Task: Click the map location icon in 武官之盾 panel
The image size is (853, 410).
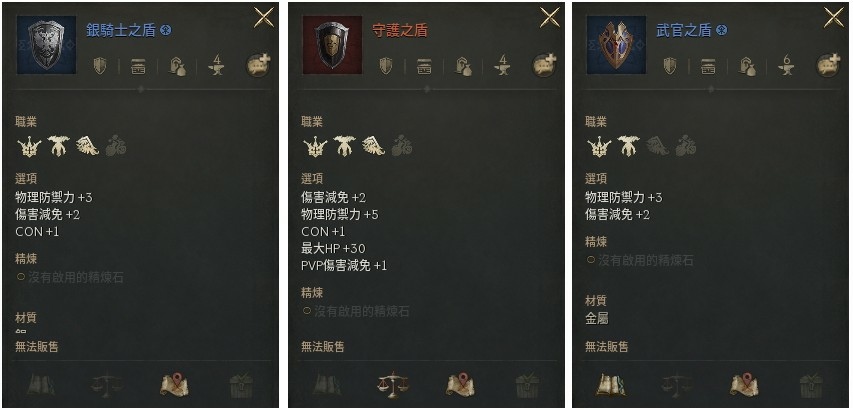Action: 744,385
